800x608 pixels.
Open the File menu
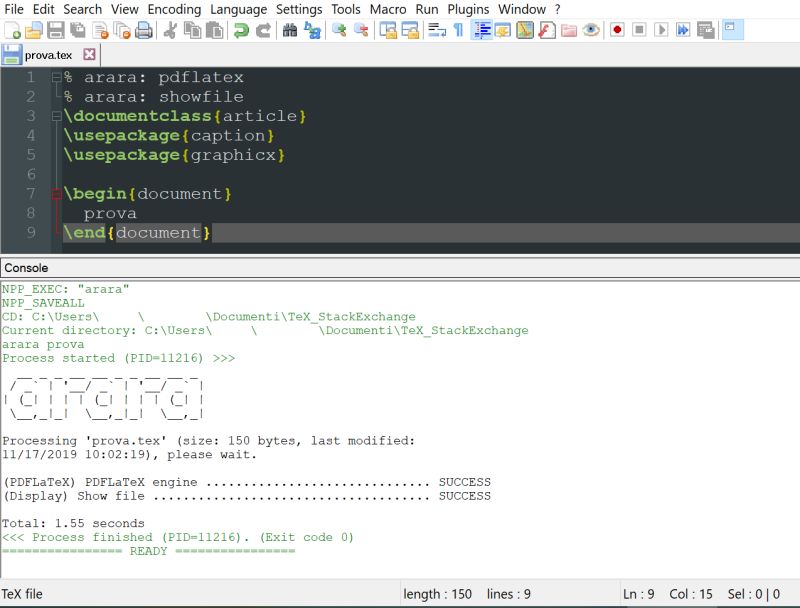point(14,9)
